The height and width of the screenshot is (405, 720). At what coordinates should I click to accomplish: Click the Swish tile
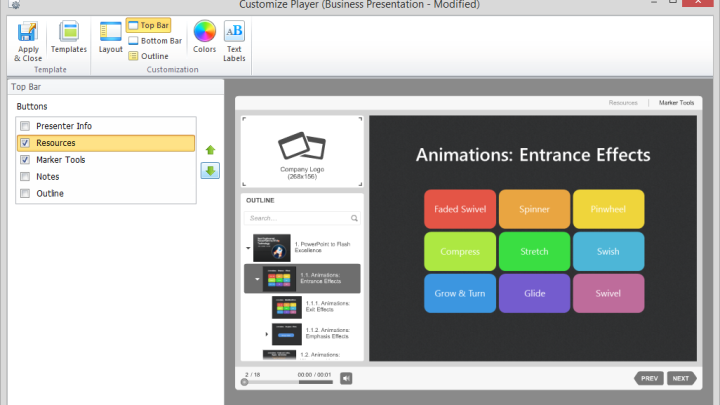[608, 252]
